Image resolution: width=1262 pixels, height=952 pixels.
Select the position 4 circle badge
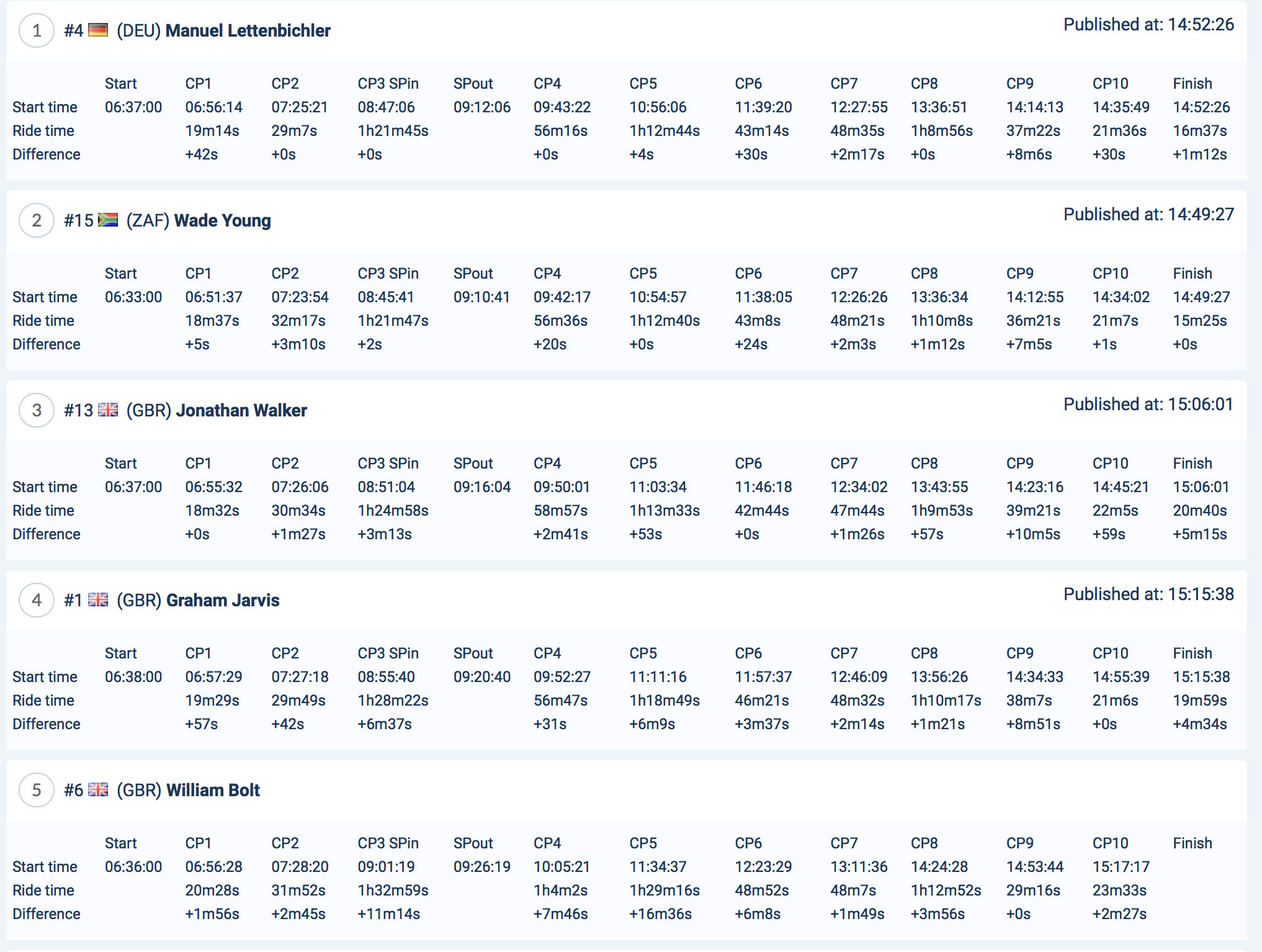(x=37, y=600)
